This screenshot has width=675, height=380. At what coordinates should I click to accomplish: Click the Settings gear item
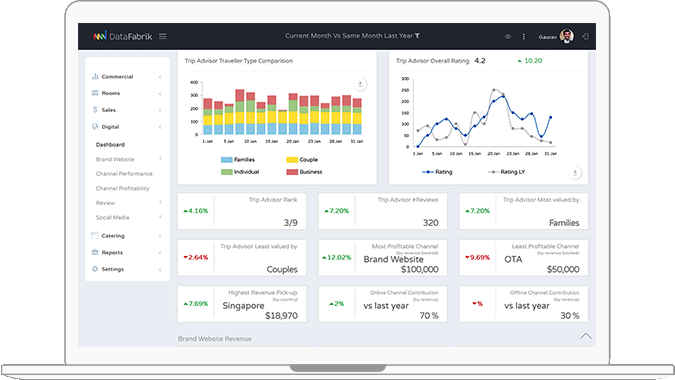(x=127, y=269)
